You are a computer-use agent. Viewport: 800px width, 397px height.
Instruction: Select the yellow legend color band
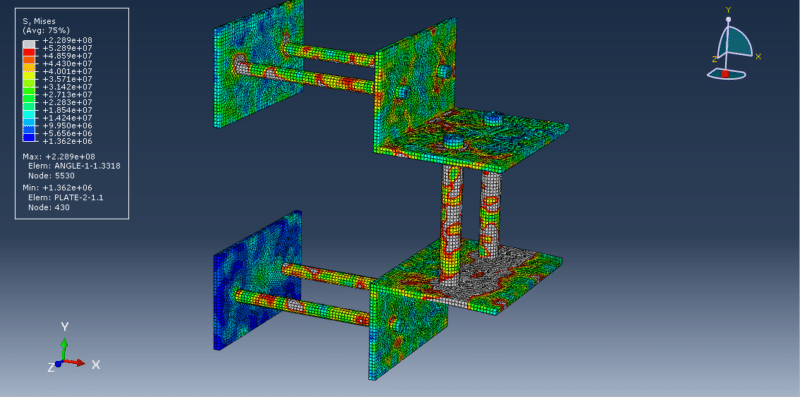[x=29, y=75]
